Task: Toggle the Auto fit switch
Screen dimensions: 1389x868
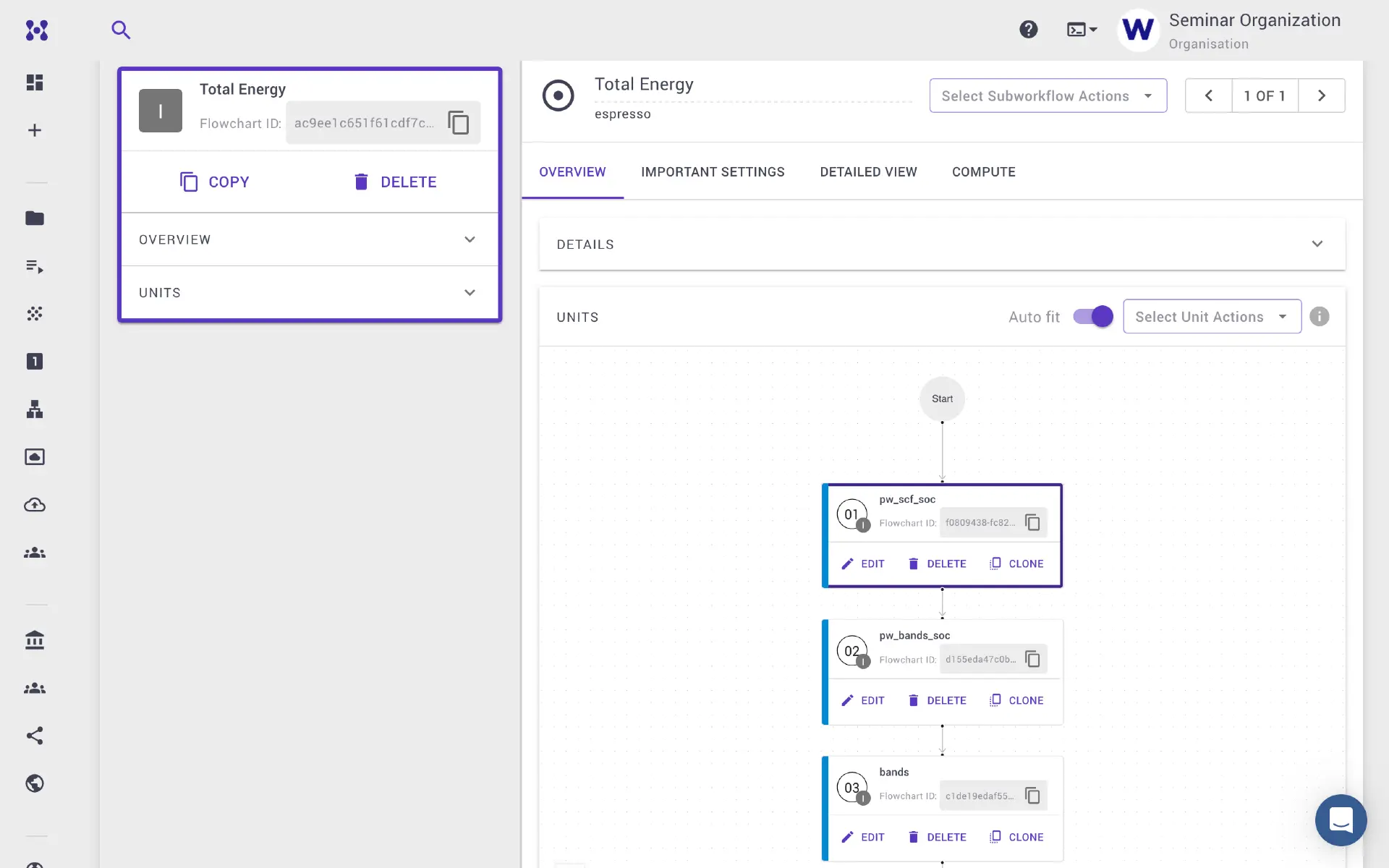Action: tap(1092, 317)
